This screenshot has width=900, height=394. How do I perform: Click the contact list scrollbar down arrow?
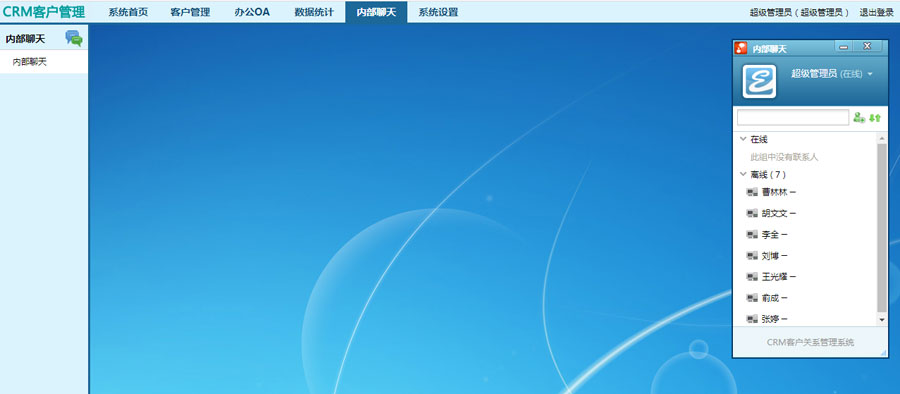pos(882,319)
